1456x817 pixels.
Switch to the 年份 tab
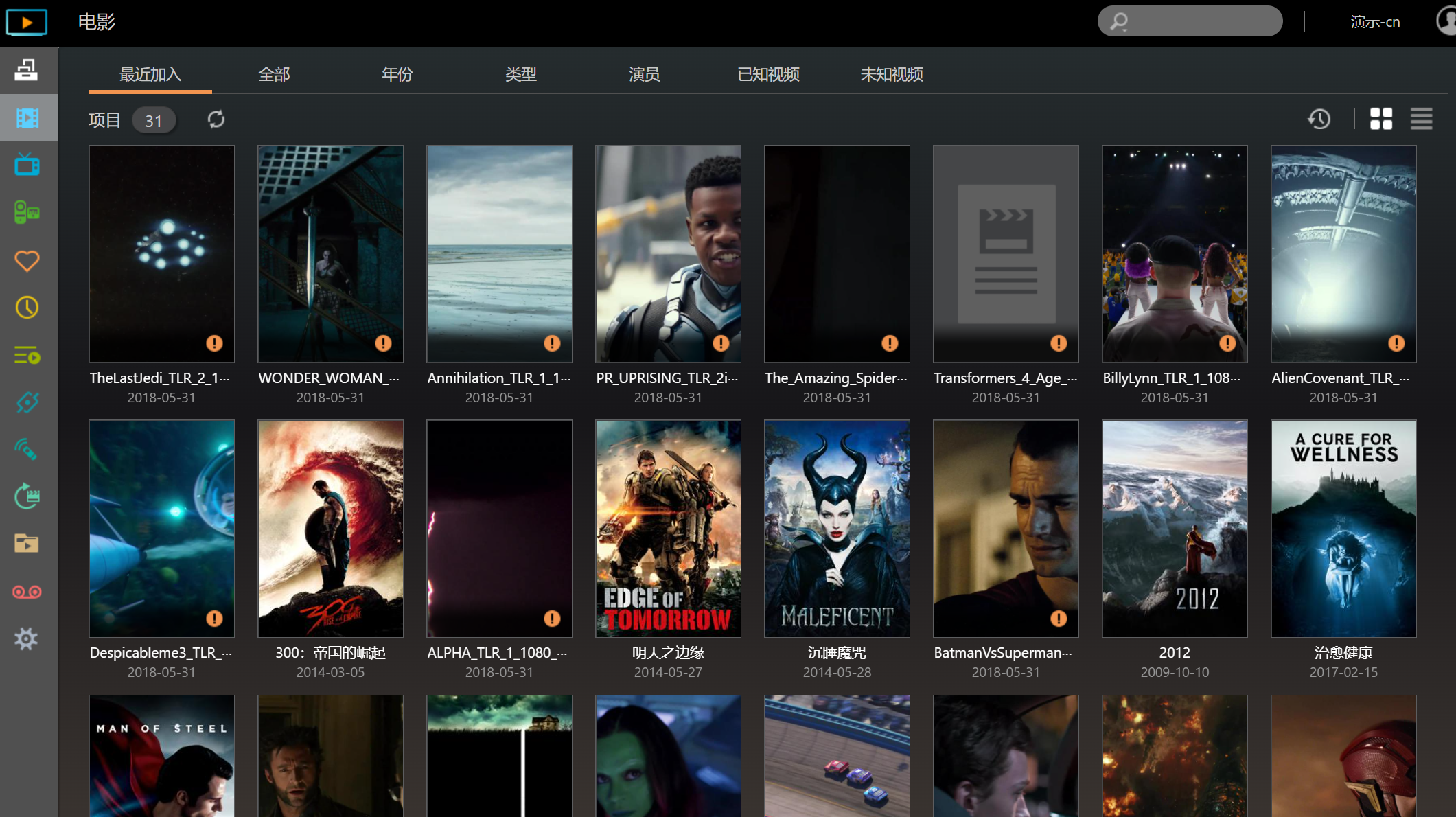coord(397,74)
